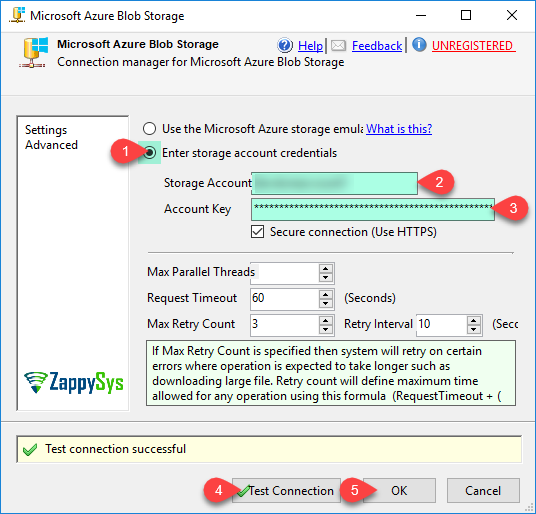Click the blue info icon beside UNREGISTERED

point(419,45)
